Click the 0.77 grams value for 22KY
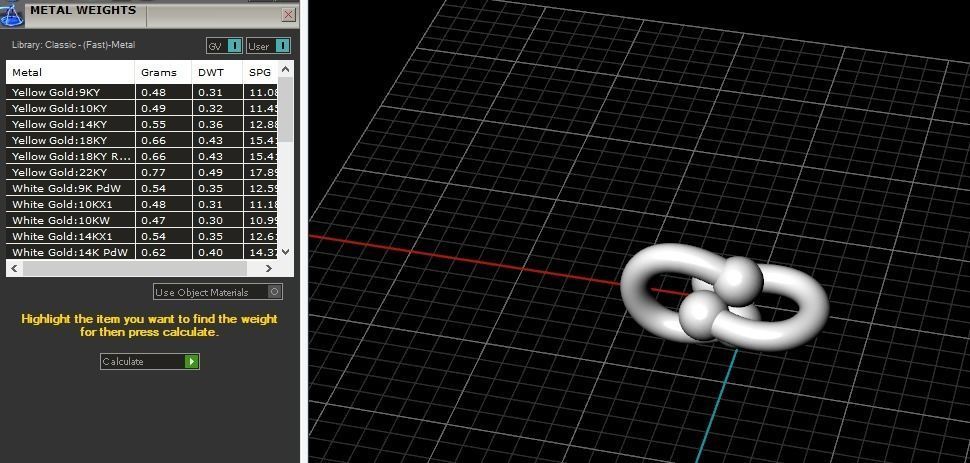The width and height of the screenshot is (970, 463). (x=153, y=173)
